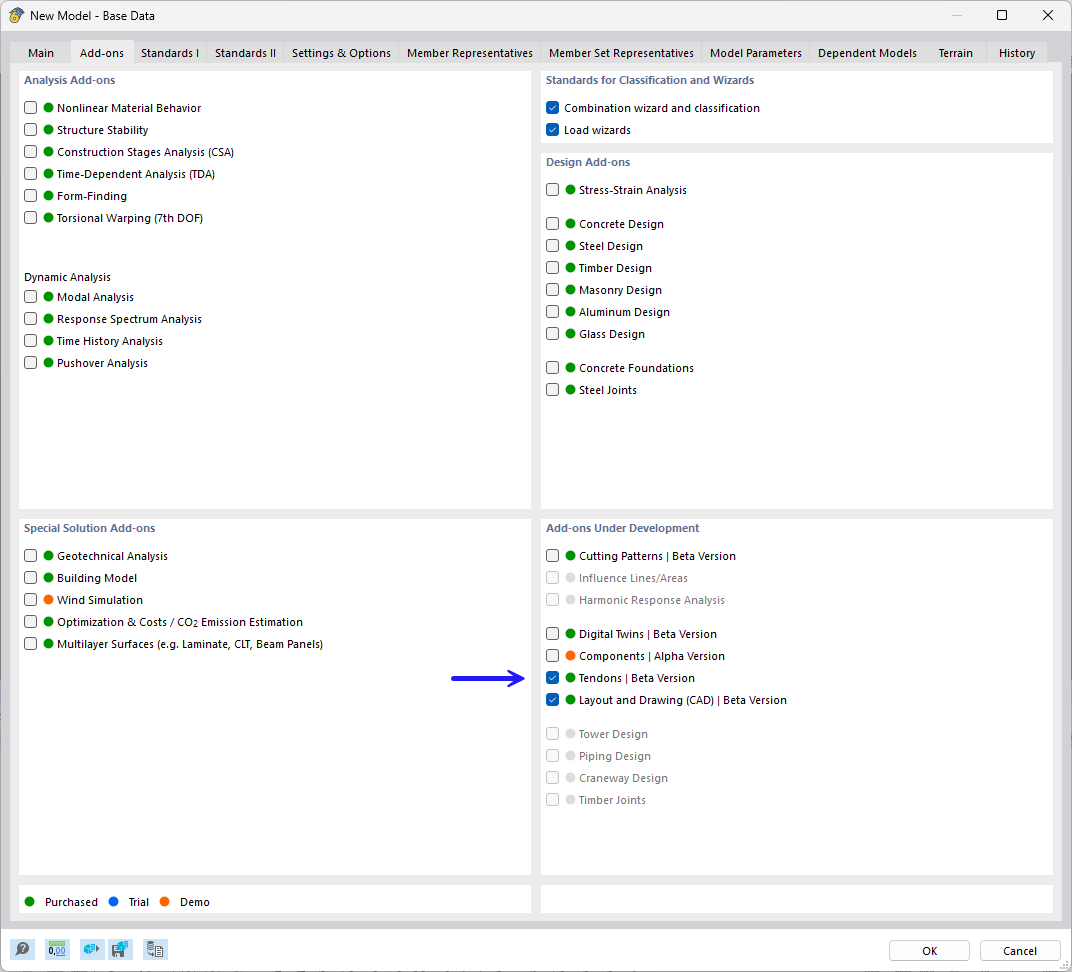Disable the Tendons Beta Version add-on

(552, 677)
